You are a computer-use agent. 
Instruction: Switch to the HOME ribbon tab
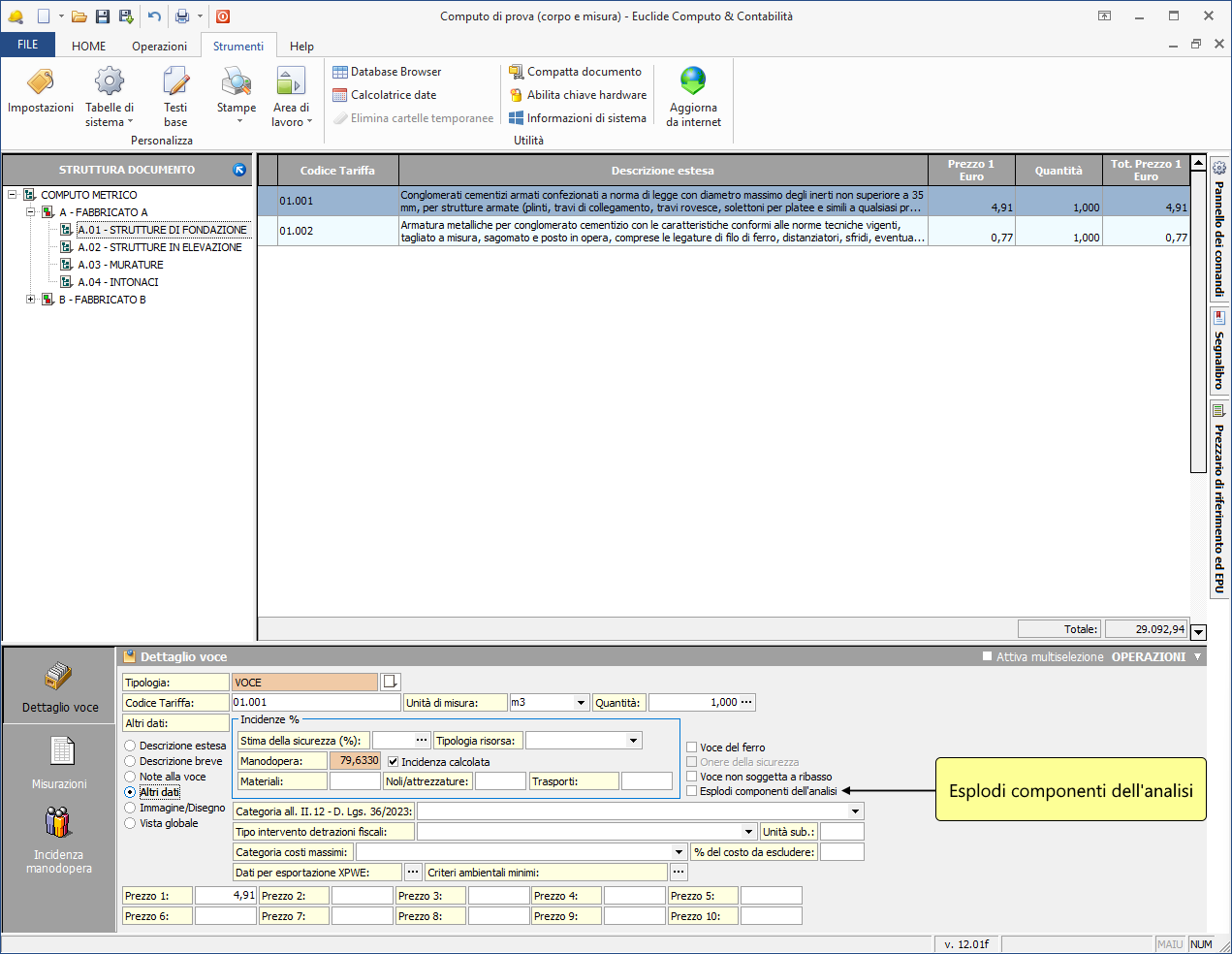pyautogui.click(x=88, y=47)
